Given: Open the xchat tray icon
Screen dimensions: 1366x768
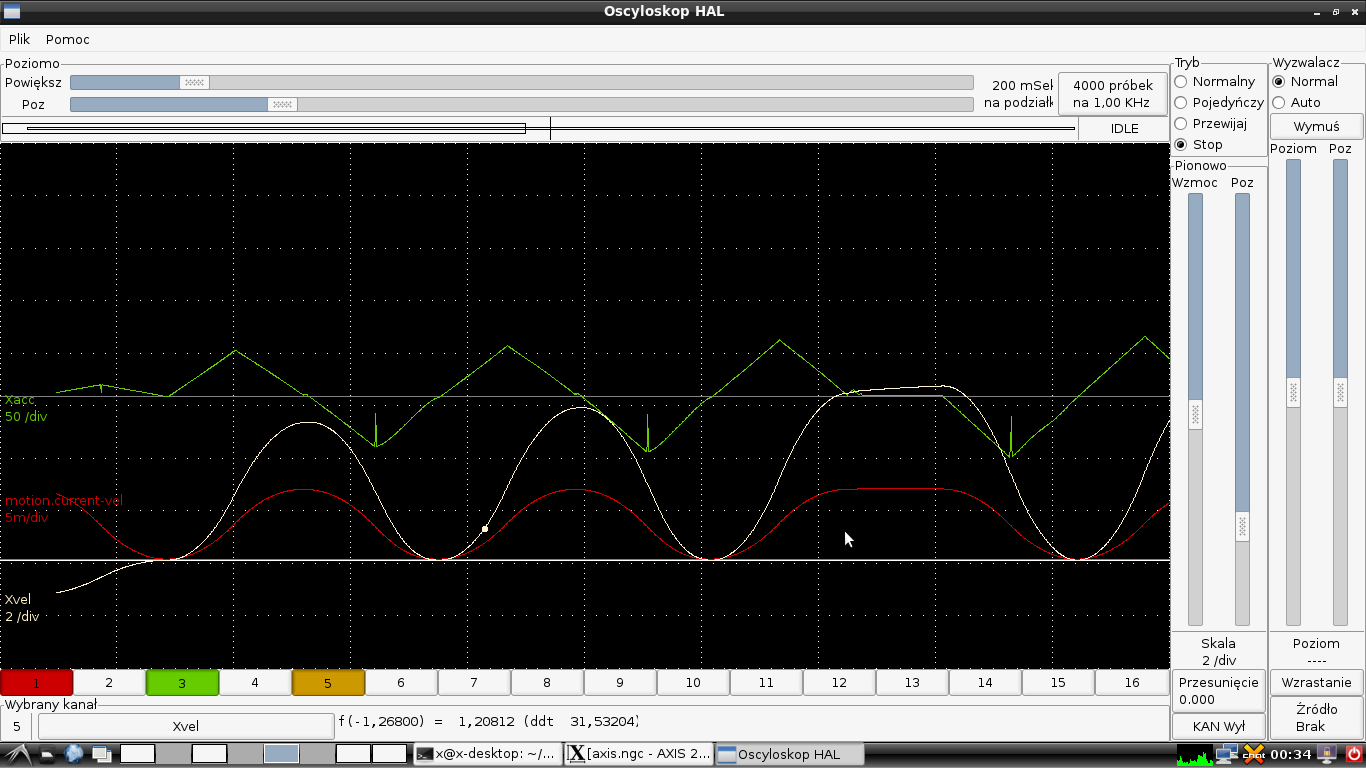Looking at the screenshot, I should (1254, 754).
